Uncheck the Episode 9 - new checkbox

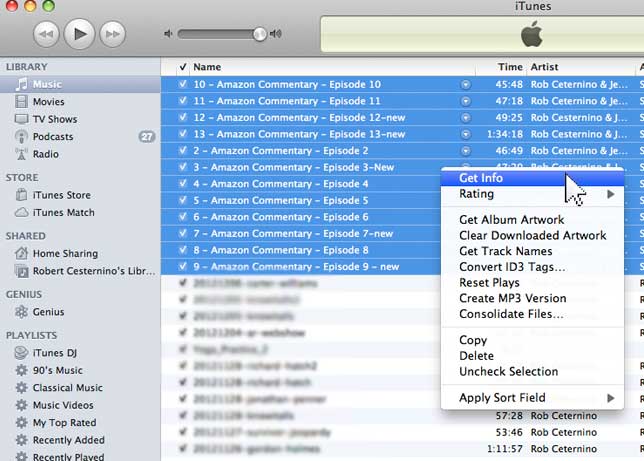click(x=183, y=266)
